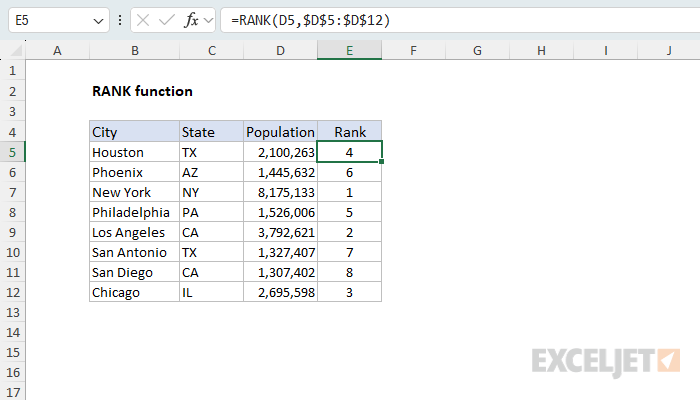Select column A header

[57, 50]
